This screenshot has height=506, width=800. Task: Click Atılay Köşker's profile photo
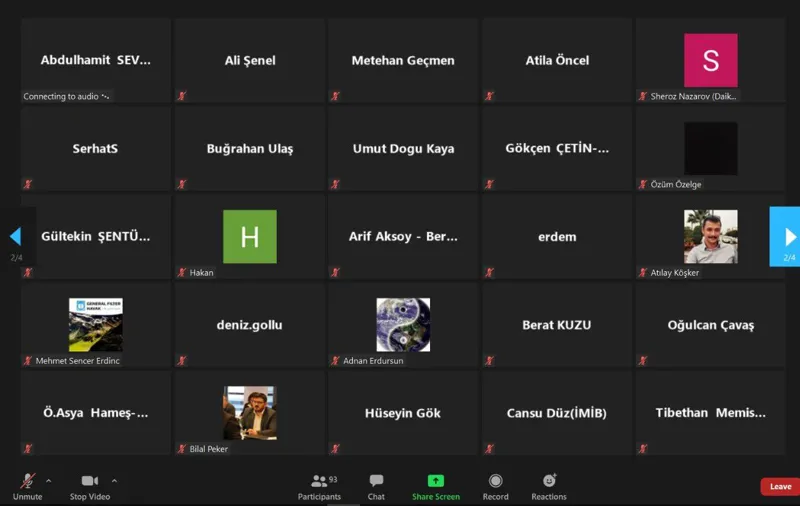[x=711, y=237]
